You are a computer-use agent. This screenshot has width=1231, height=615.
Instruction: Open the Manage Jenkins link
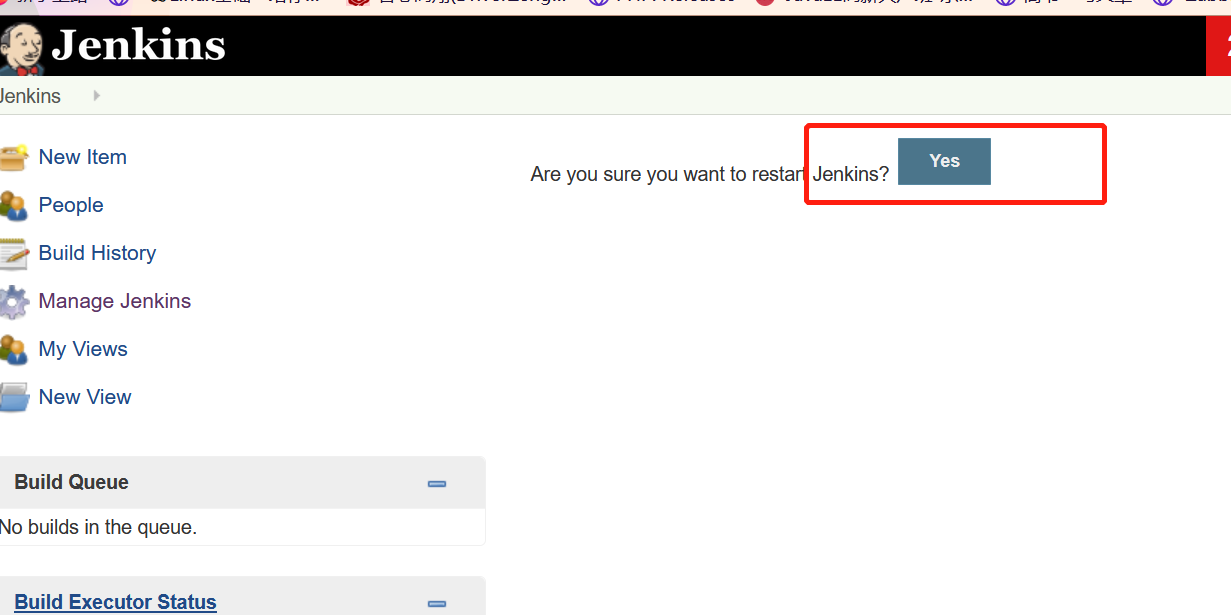point(115,301)
